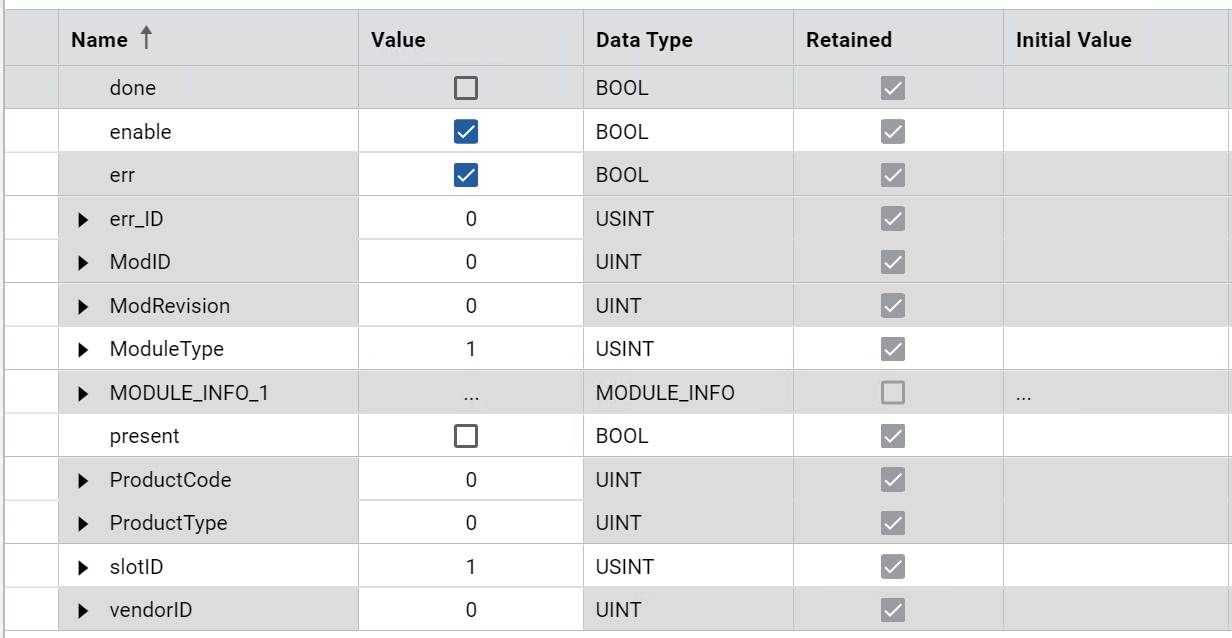This screenshot has width=1232, height=638.
Task: Uncheck the enable Value checkbox
Action: click(x=466, y=132)
